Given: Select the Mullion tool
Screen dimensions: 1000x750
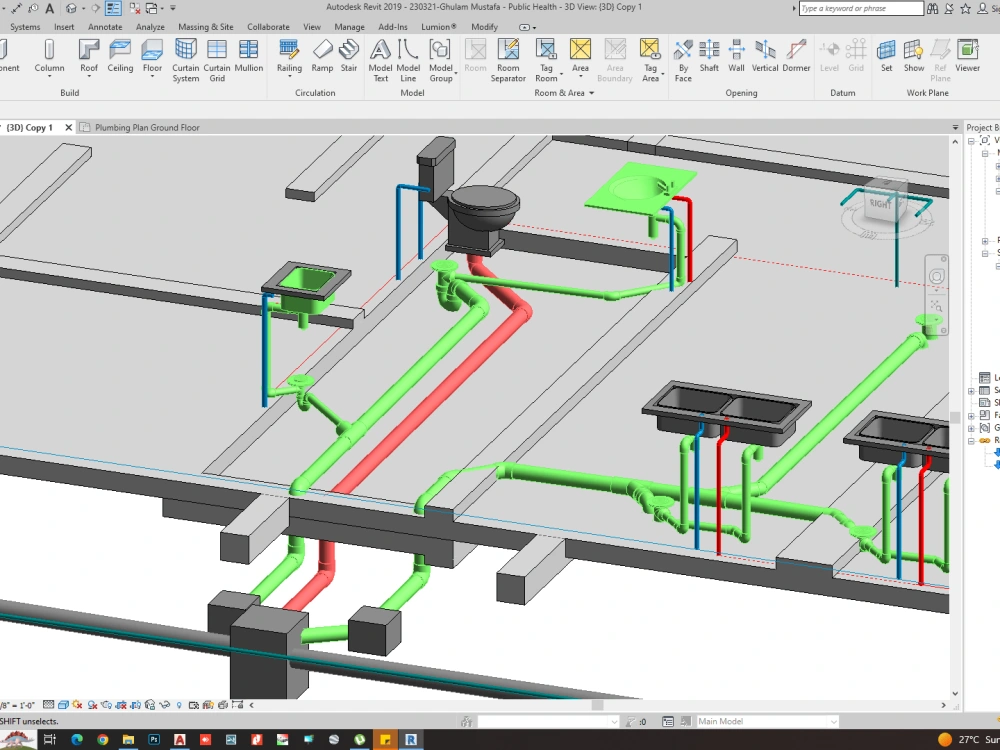Looking at the screenshot, I should point(249,56).
